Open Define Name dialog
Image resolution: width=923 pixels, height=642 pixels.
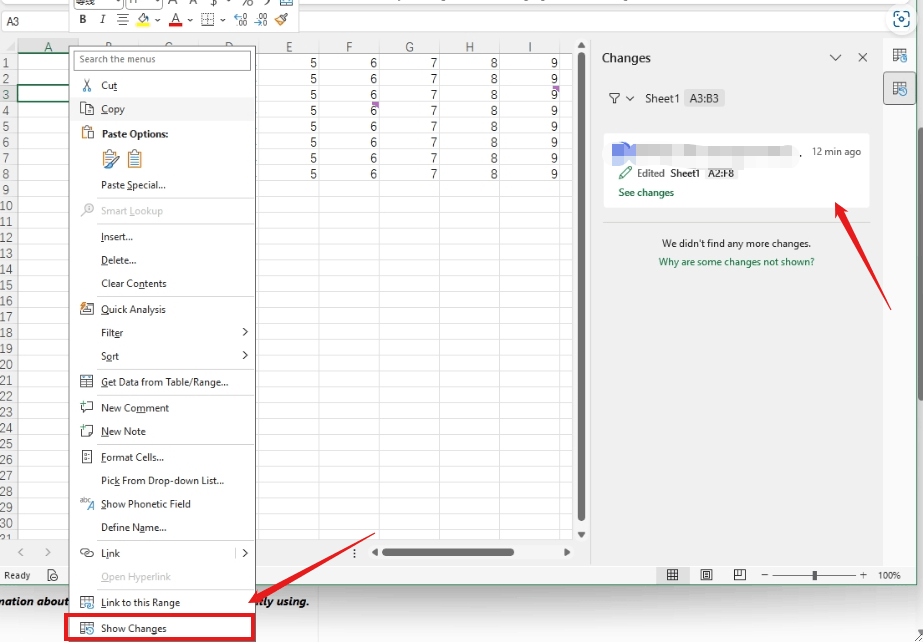(162, 528)
